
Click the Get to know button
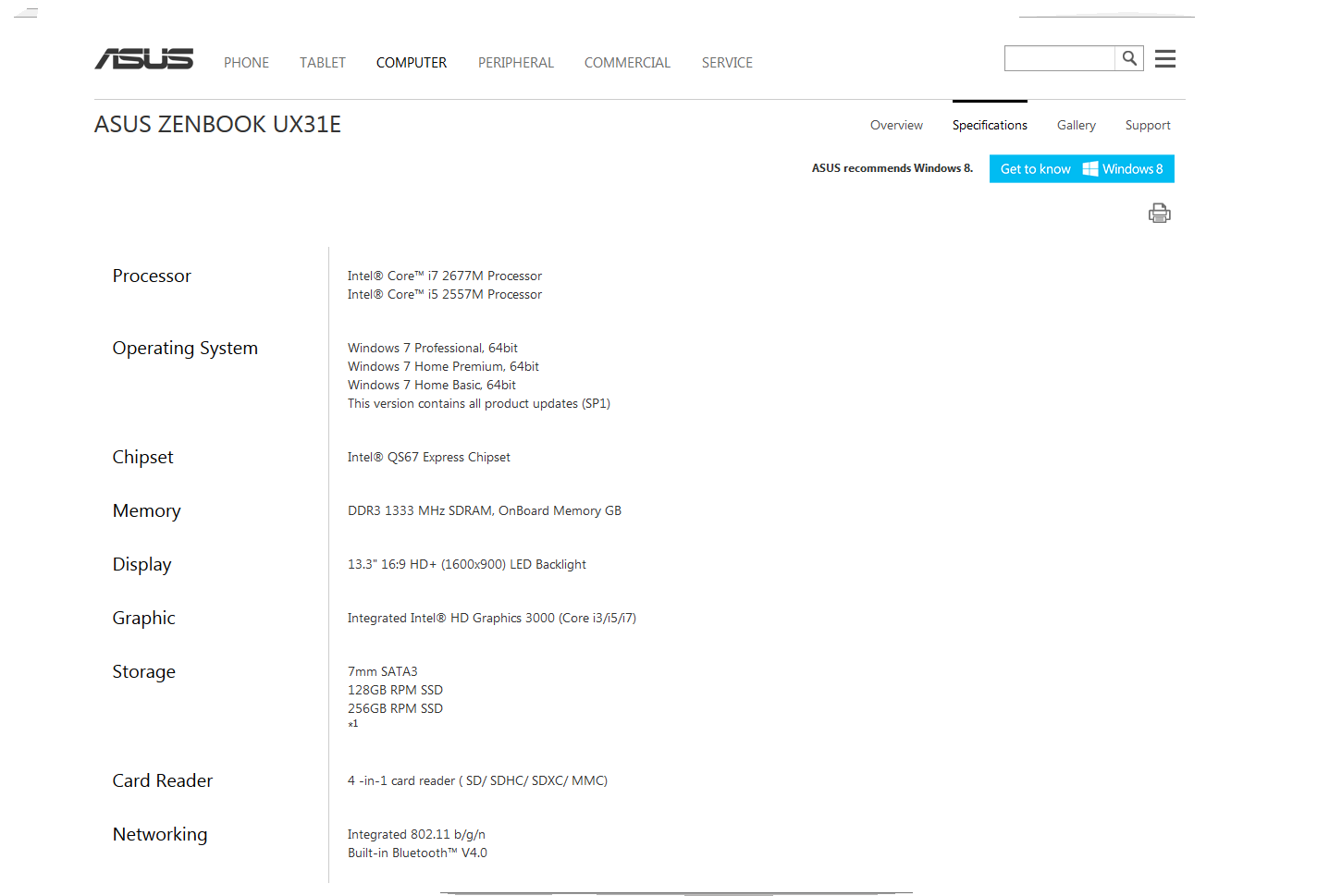tap(1036, 169)
